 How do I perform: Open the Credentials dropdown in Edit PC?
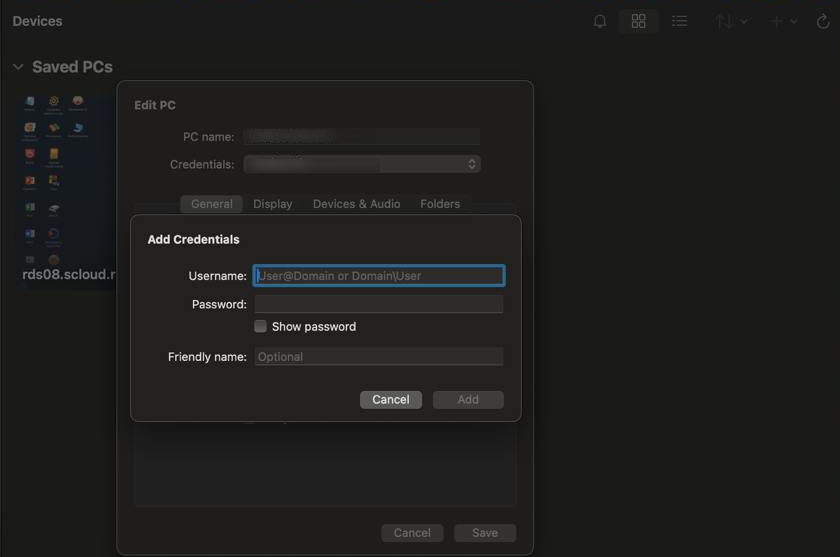(x=362, y=164)
